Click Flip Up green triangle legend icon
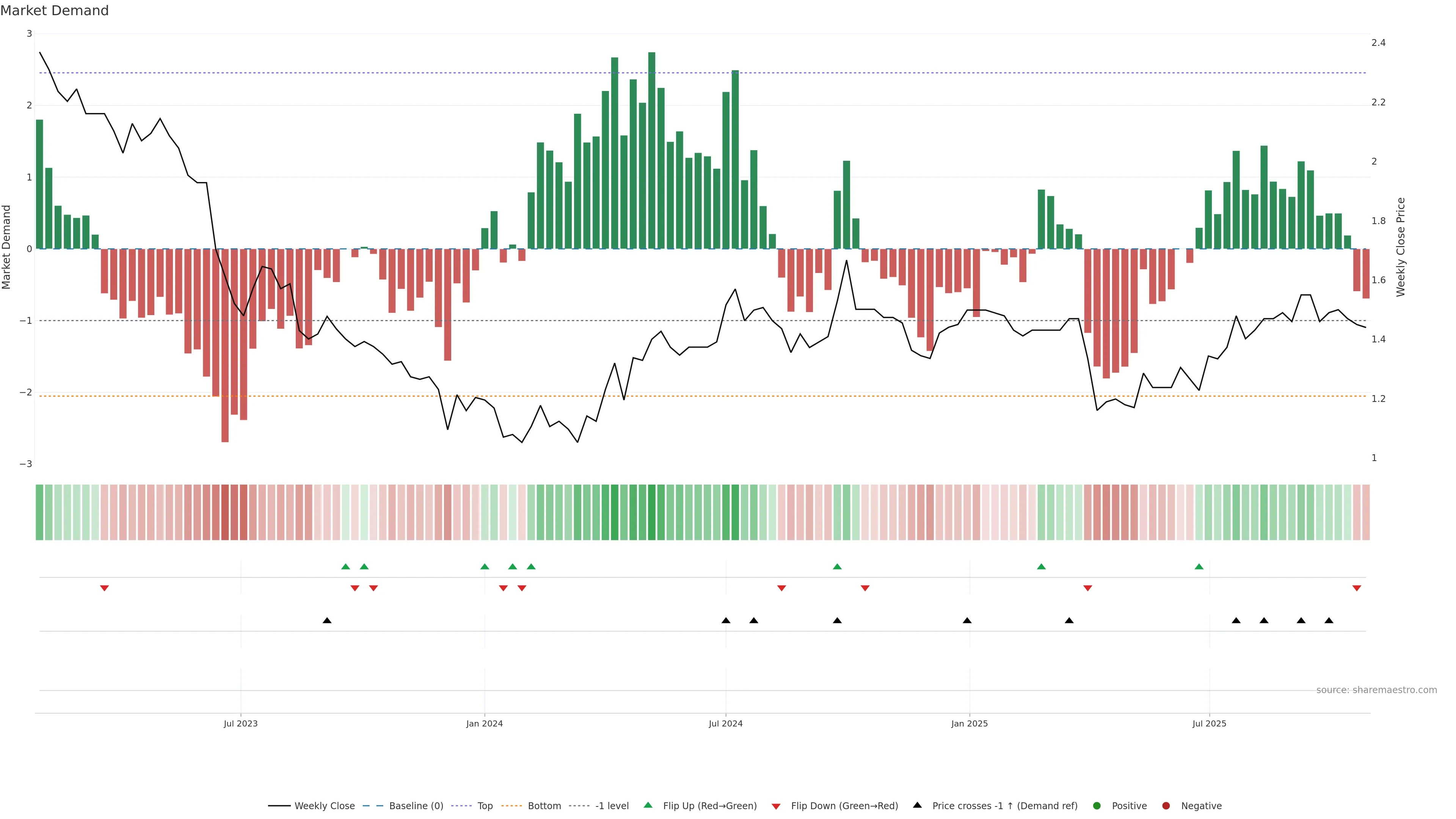Viewport: 1456px width, 819px height. pos(648,805)
